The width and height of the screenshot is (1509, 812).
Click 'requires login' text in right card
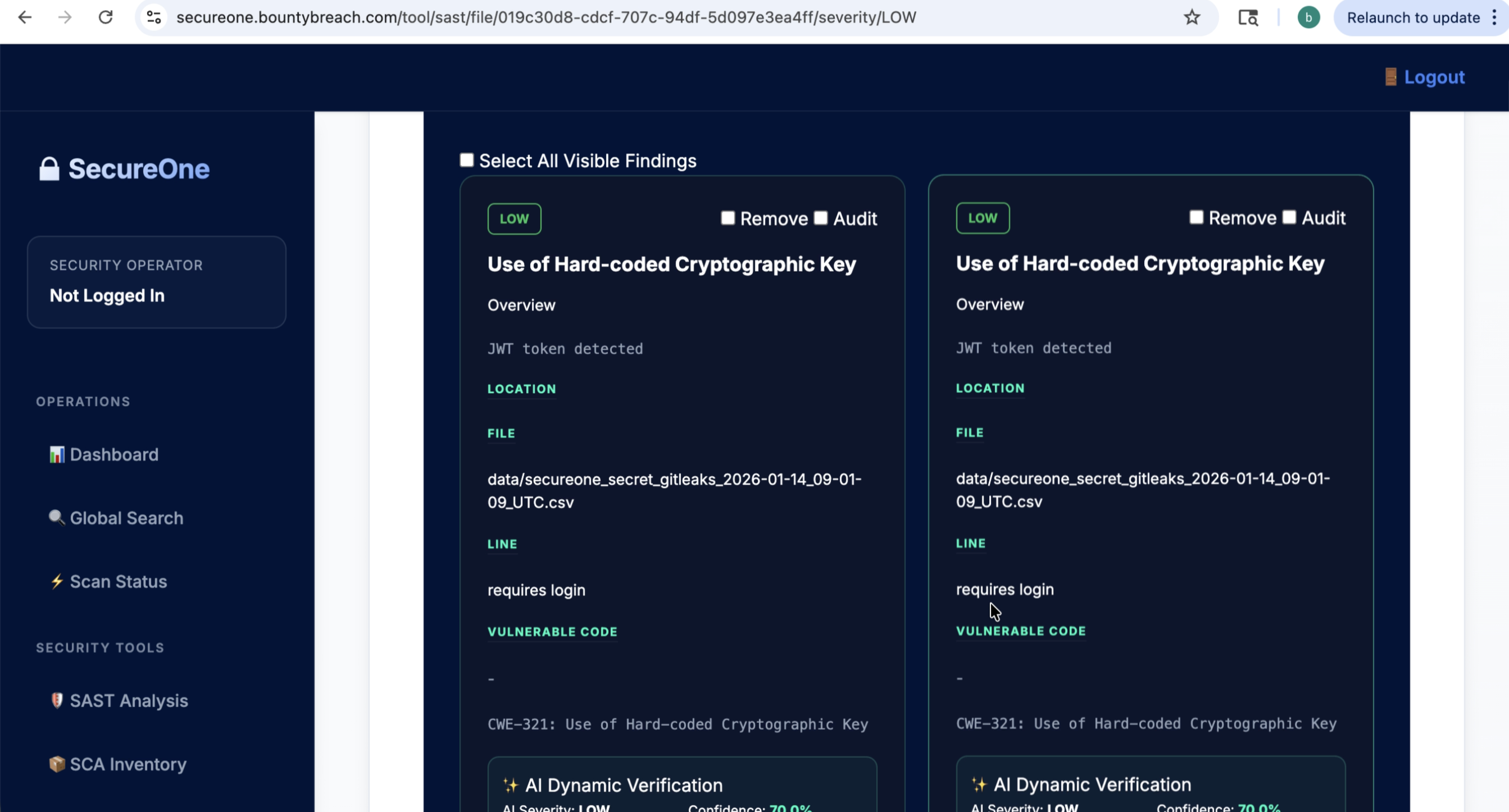(1005, 590)
